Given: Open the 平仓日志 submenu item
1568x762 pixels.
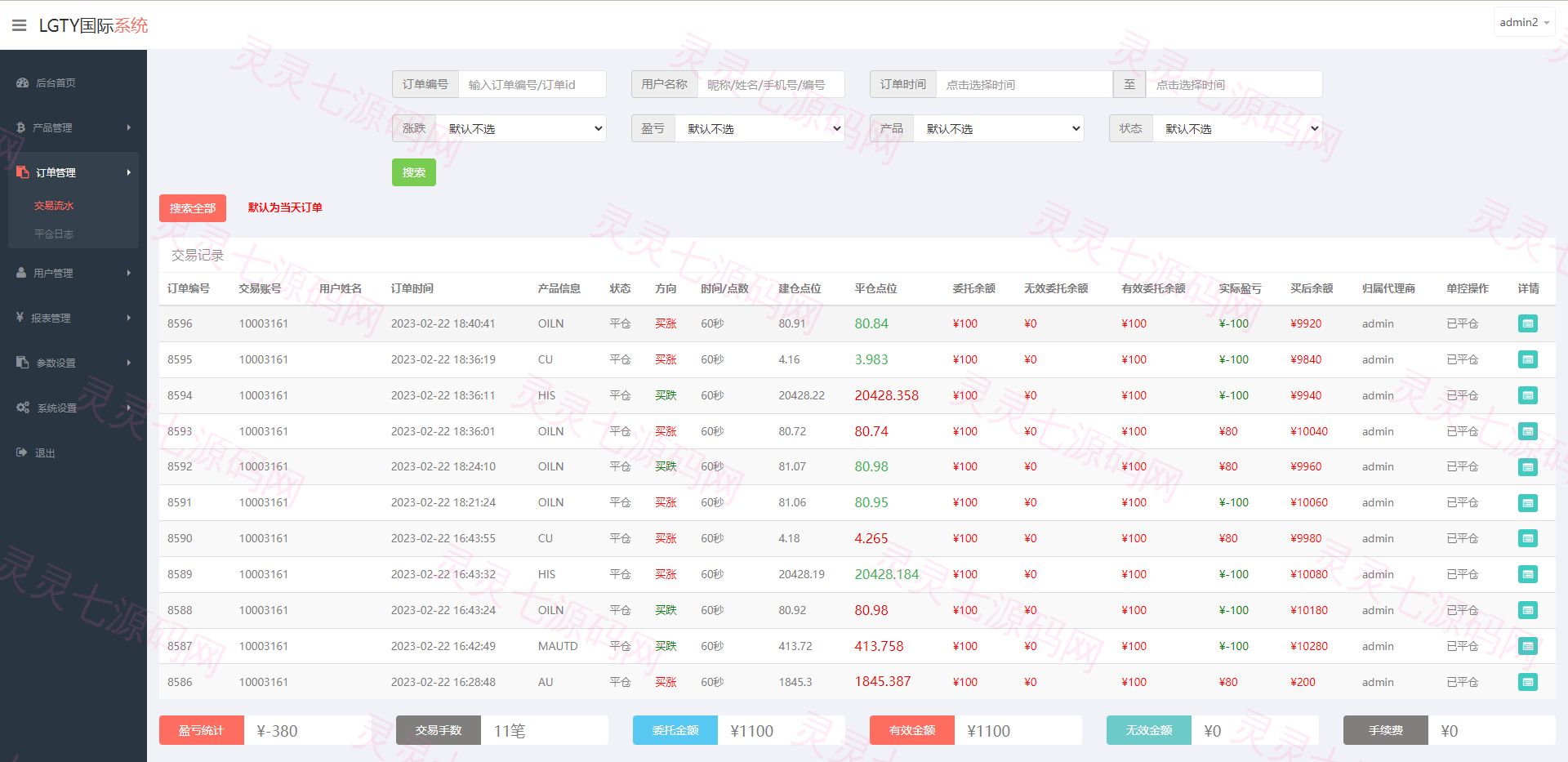Looking at the screenshot, I should coord(54,234).
